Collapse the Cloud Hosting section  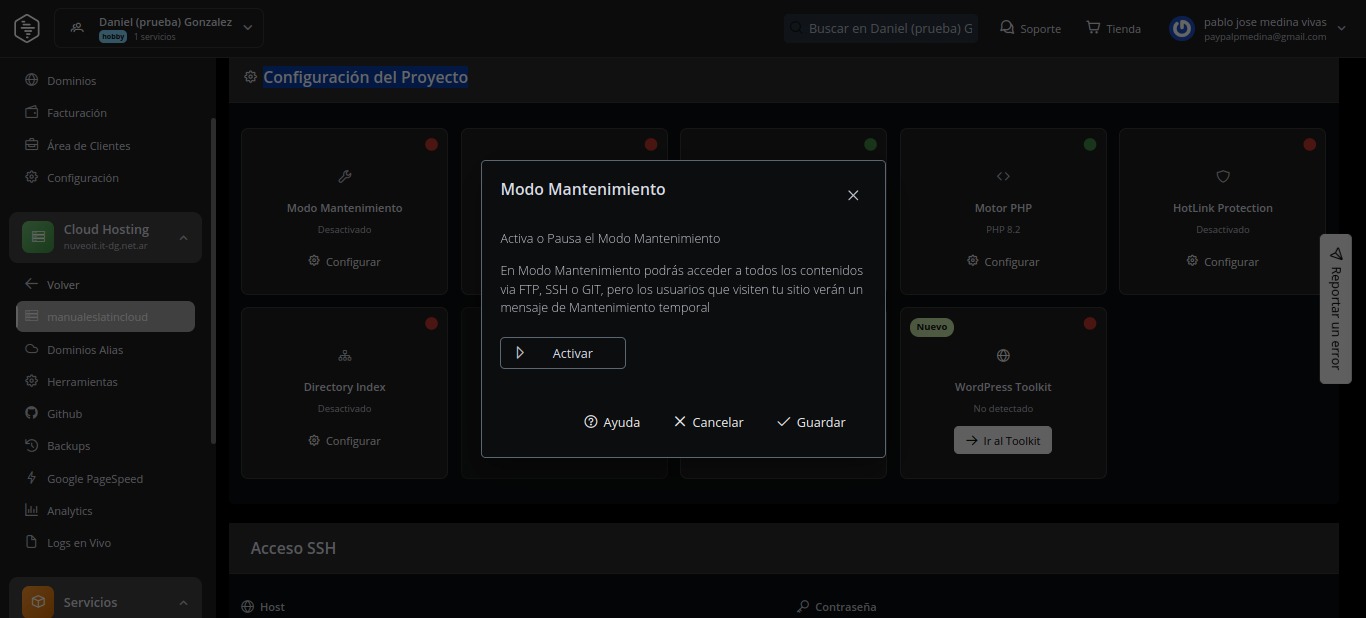click(183, 237)
